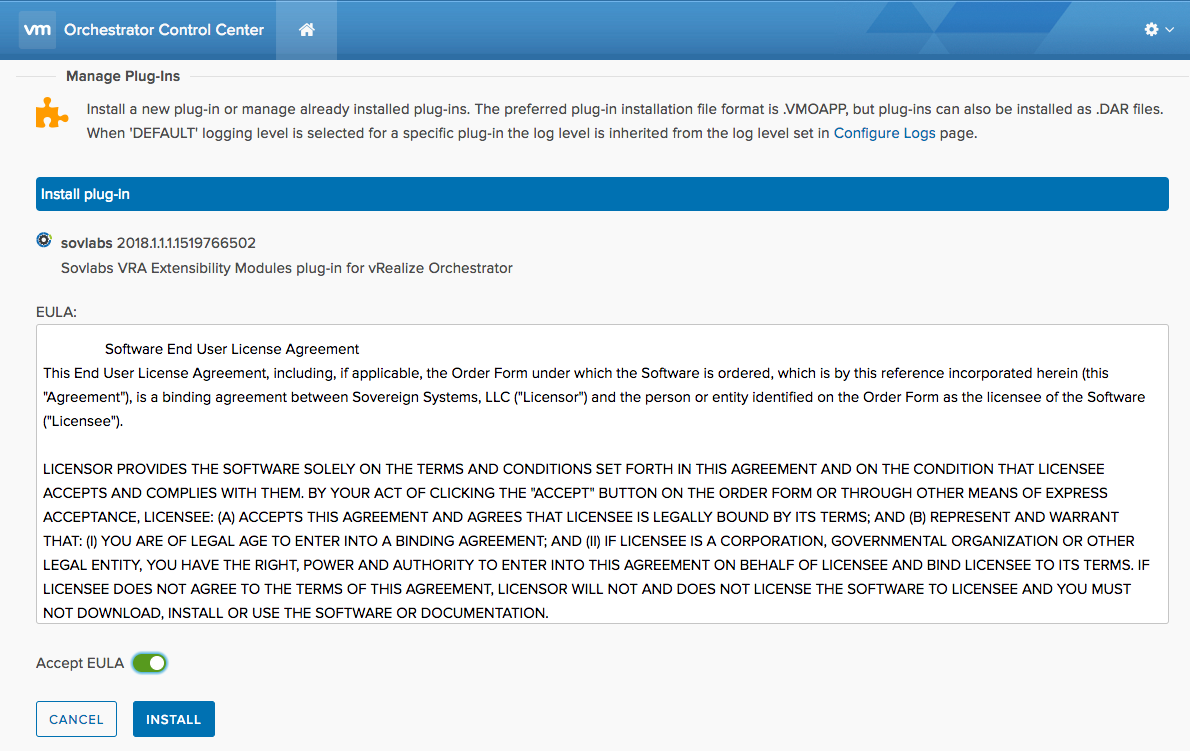Screen dimensions: 1190x751
Task: Open the Home page icon
Action: click(x=307, y=30)
